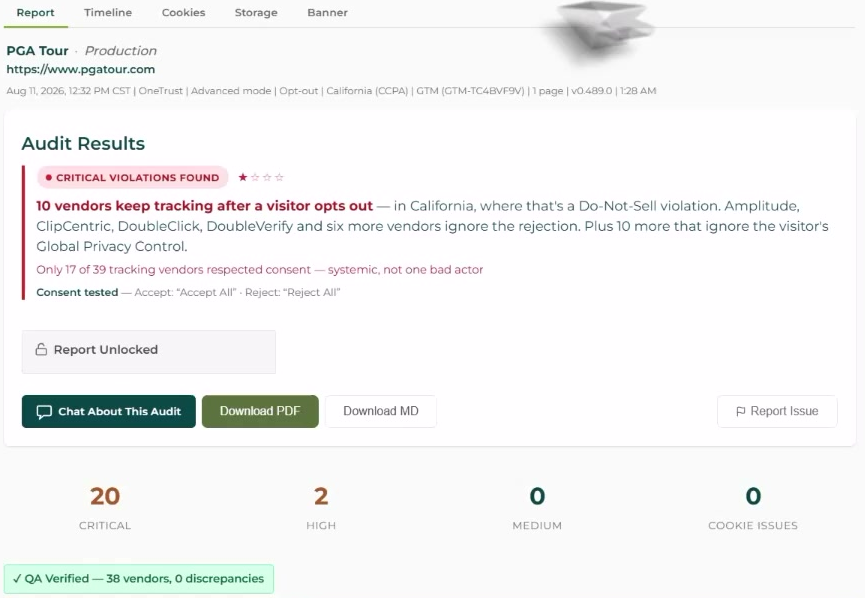Click 'California (CCPA)' in the metadata line
The width and height of the screenshot is (865, 598).
point(367,91)
